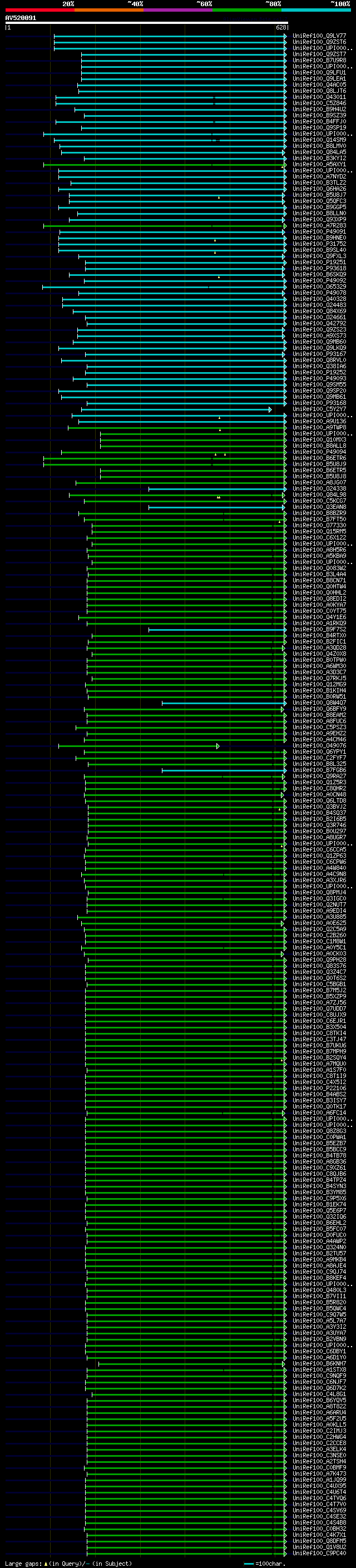Click UniRef100_Q84X69 label
This screenshot has height=1568, width=356.
click(319, 311)
